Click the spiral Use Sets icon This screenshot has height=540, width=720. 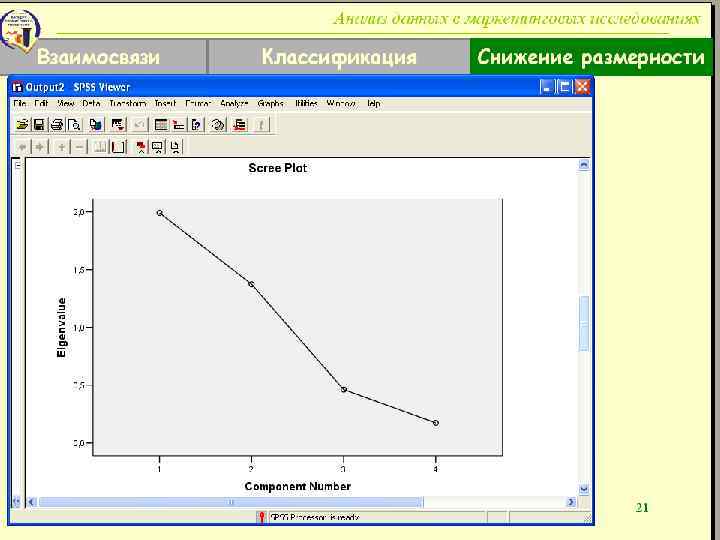pos(218,124)
